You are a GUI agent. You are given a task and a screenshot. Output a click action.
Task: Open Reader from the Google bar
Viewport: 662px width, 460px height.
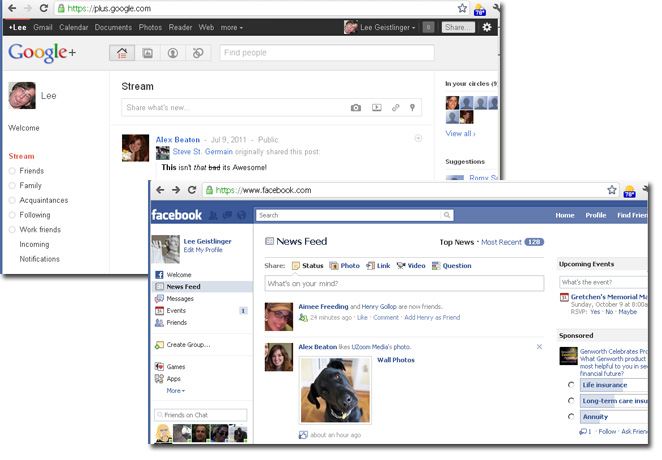click(180, 27)
